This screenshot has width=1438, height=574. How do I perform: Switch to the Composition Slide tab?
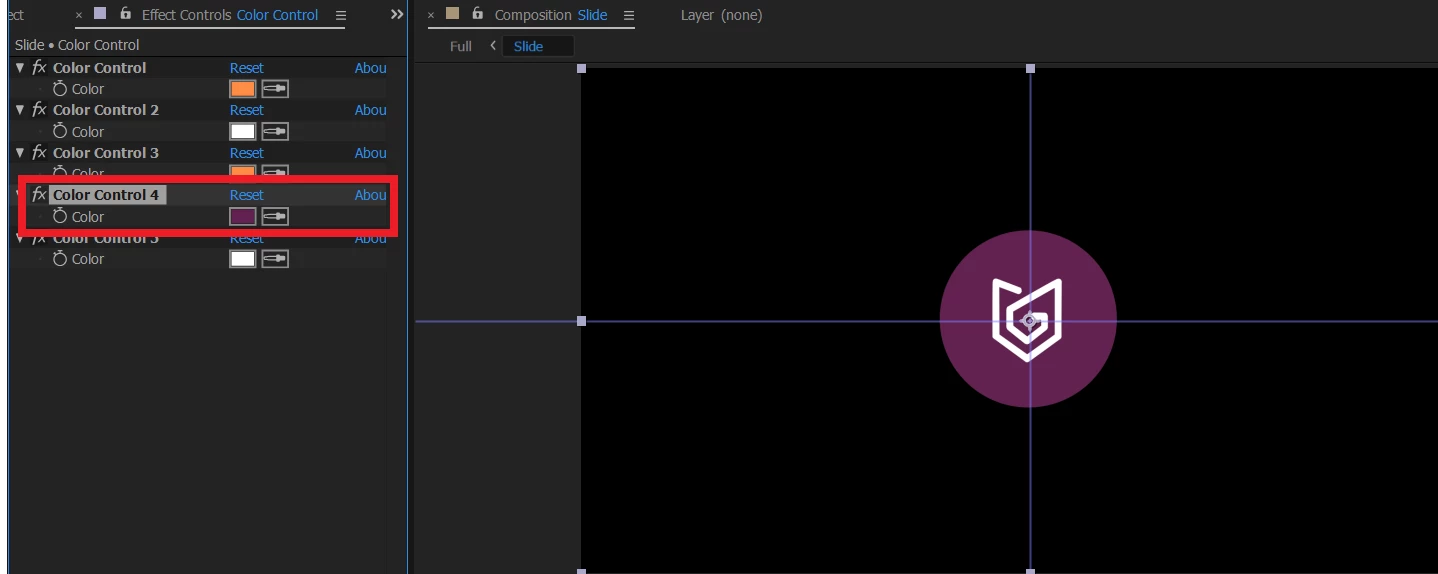(551, 15)
